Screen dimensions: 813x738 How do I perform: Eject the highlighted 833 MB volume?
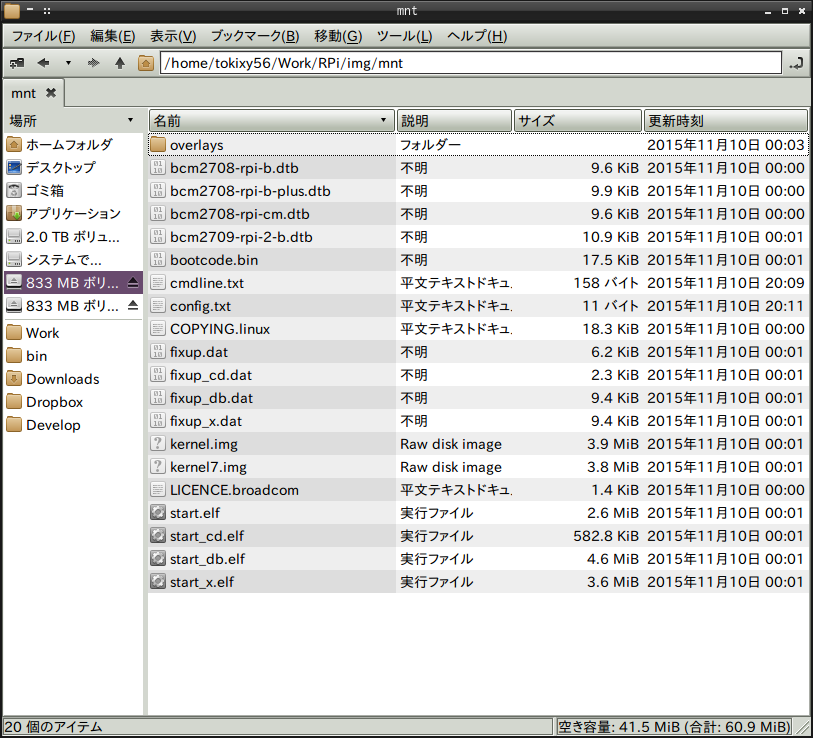[133, 283]
